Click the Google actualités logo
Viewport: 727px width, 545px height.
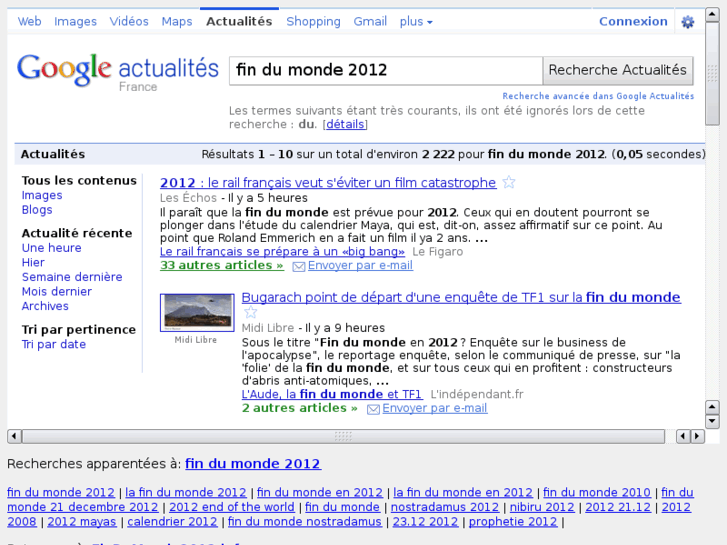(x=118, y=72)
